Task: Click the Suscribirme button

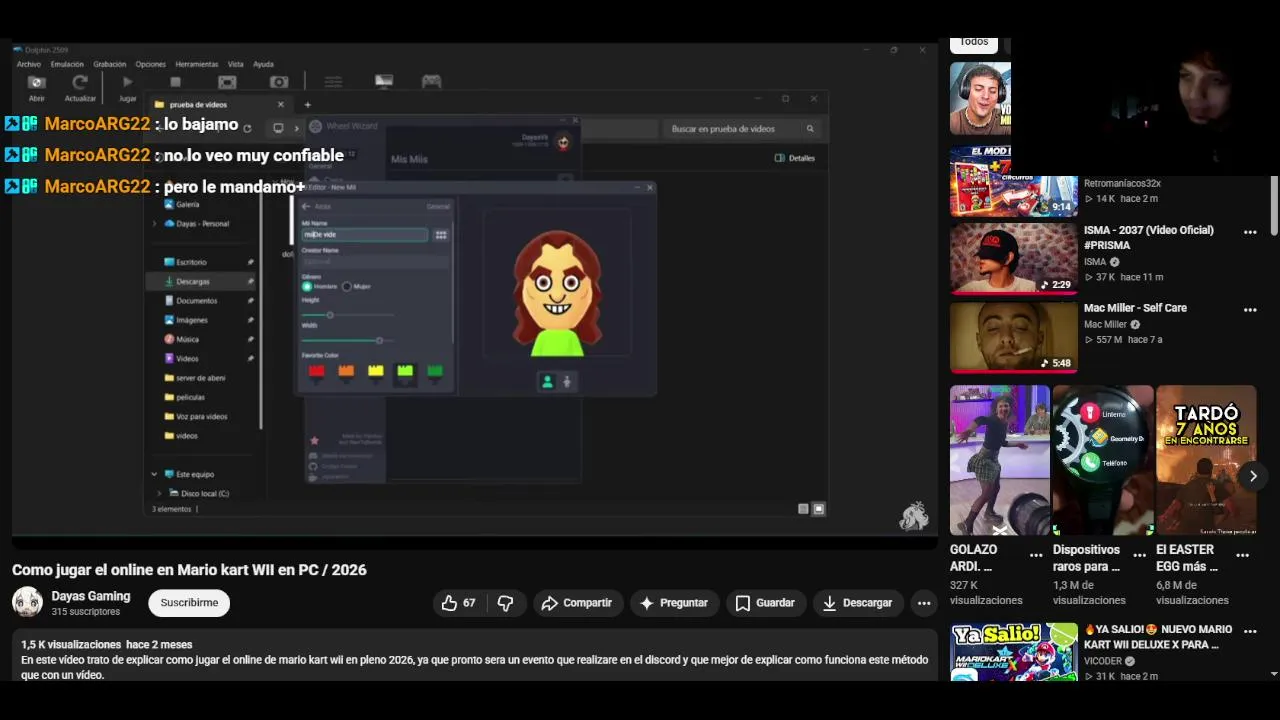Action: coord(189,603)
